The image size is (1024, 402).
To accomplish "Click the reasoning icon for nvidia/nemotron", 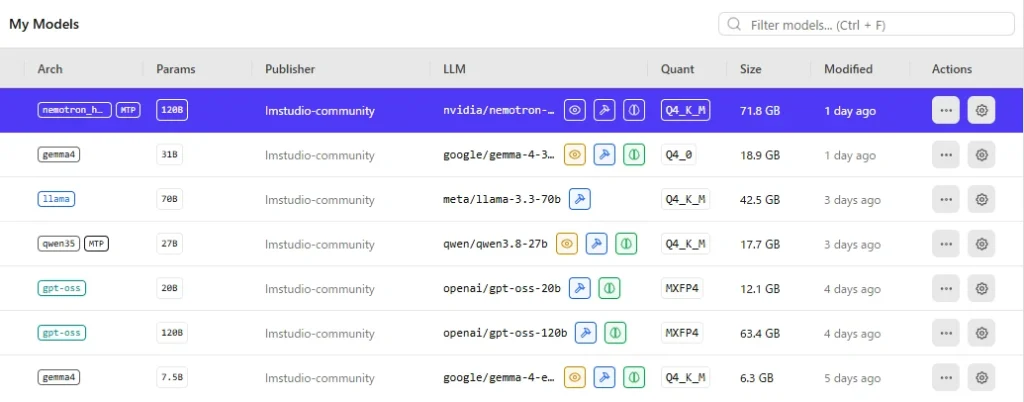I will pos(633,110).
